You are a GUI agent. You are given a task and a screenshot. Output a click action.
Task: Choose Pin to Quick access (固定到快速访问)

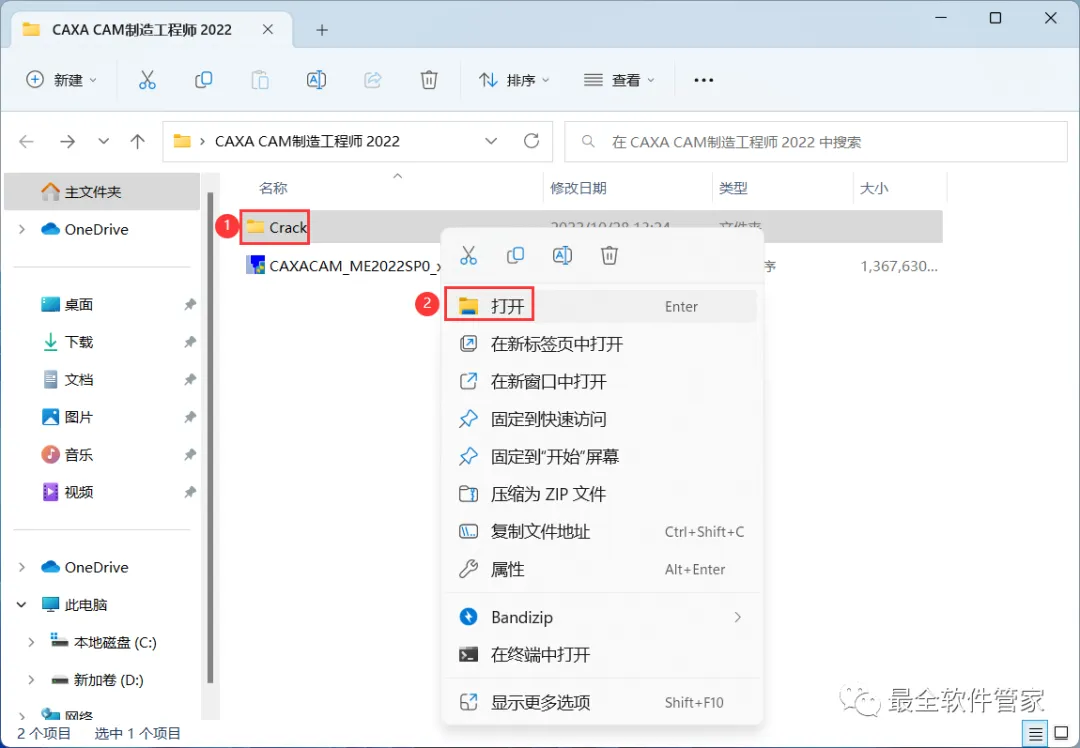coord(601,419)
